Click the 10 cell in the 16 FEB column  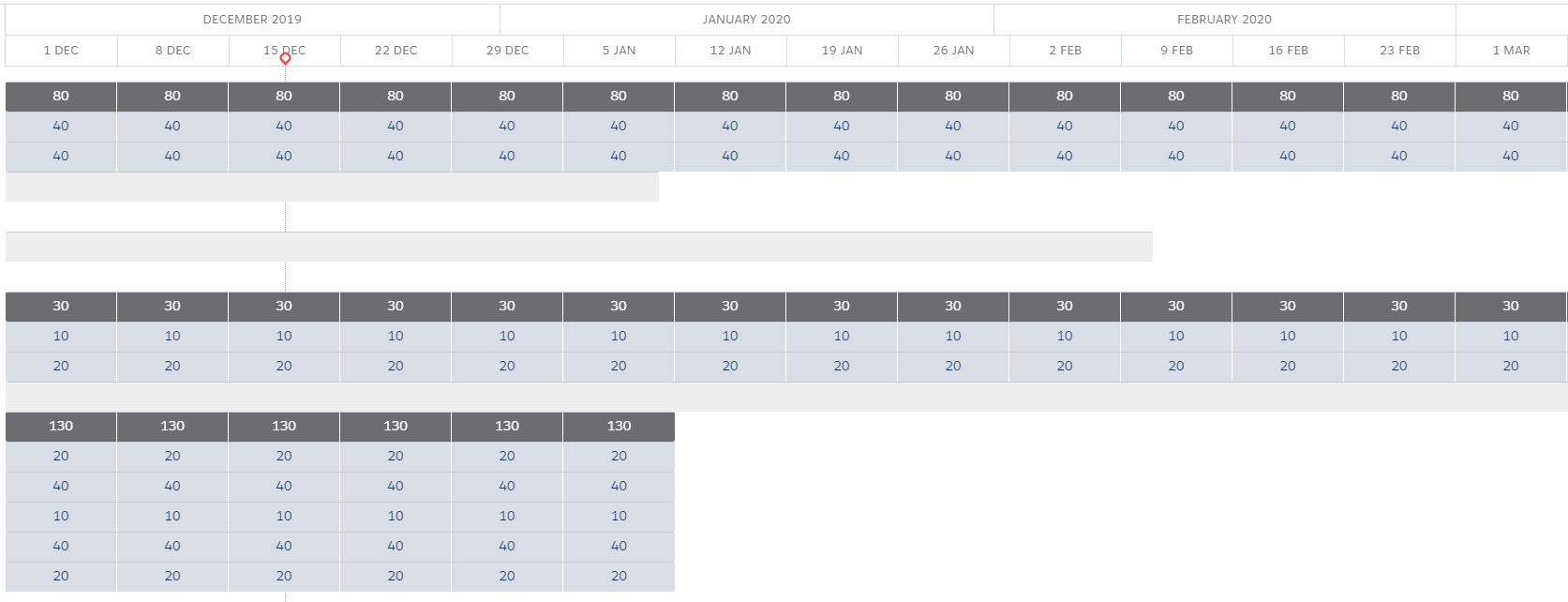(x=1288, y=336)
